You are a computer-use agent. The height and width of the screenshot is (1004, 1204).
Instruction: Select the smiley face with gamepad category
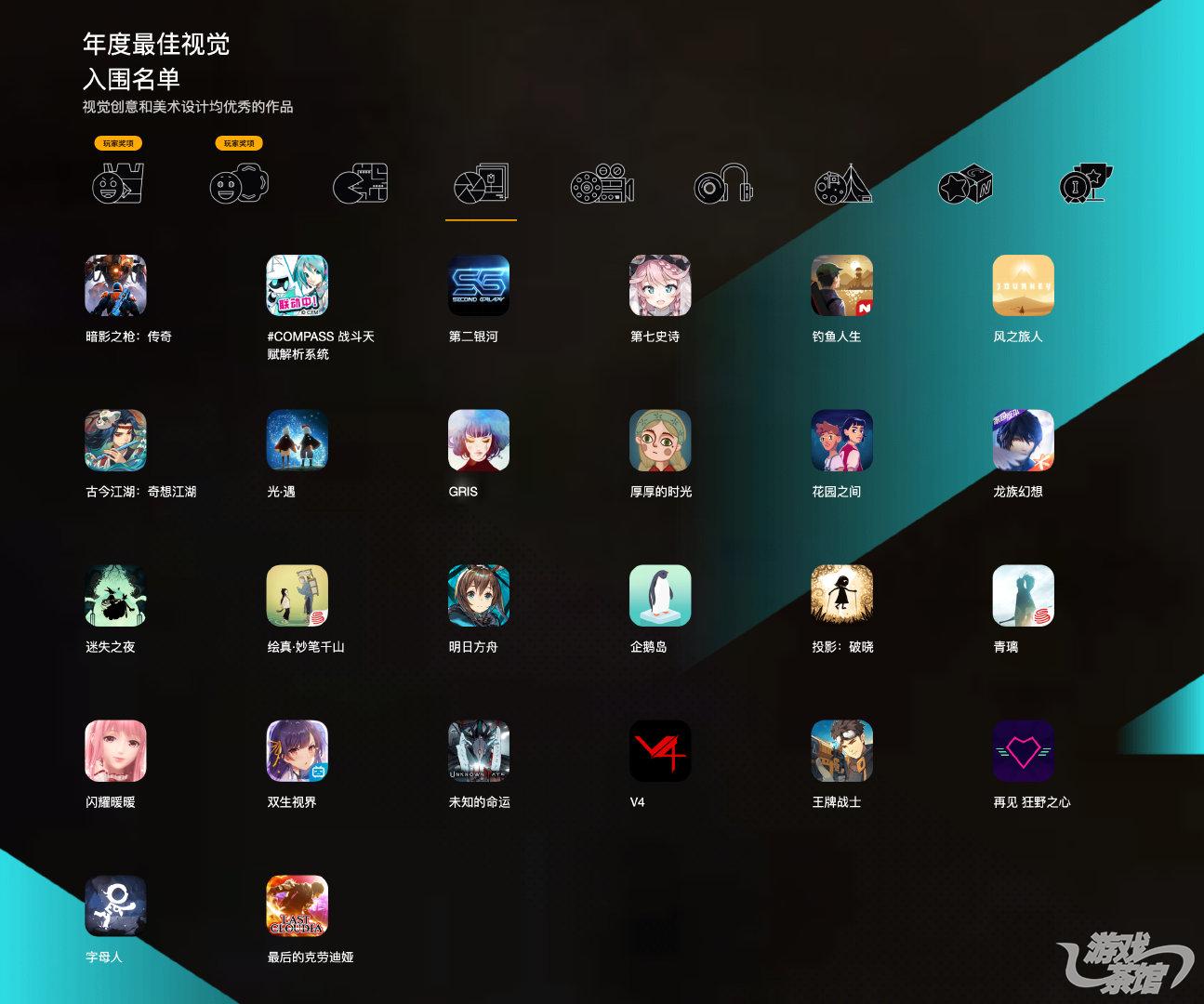[x=239, y=183]
